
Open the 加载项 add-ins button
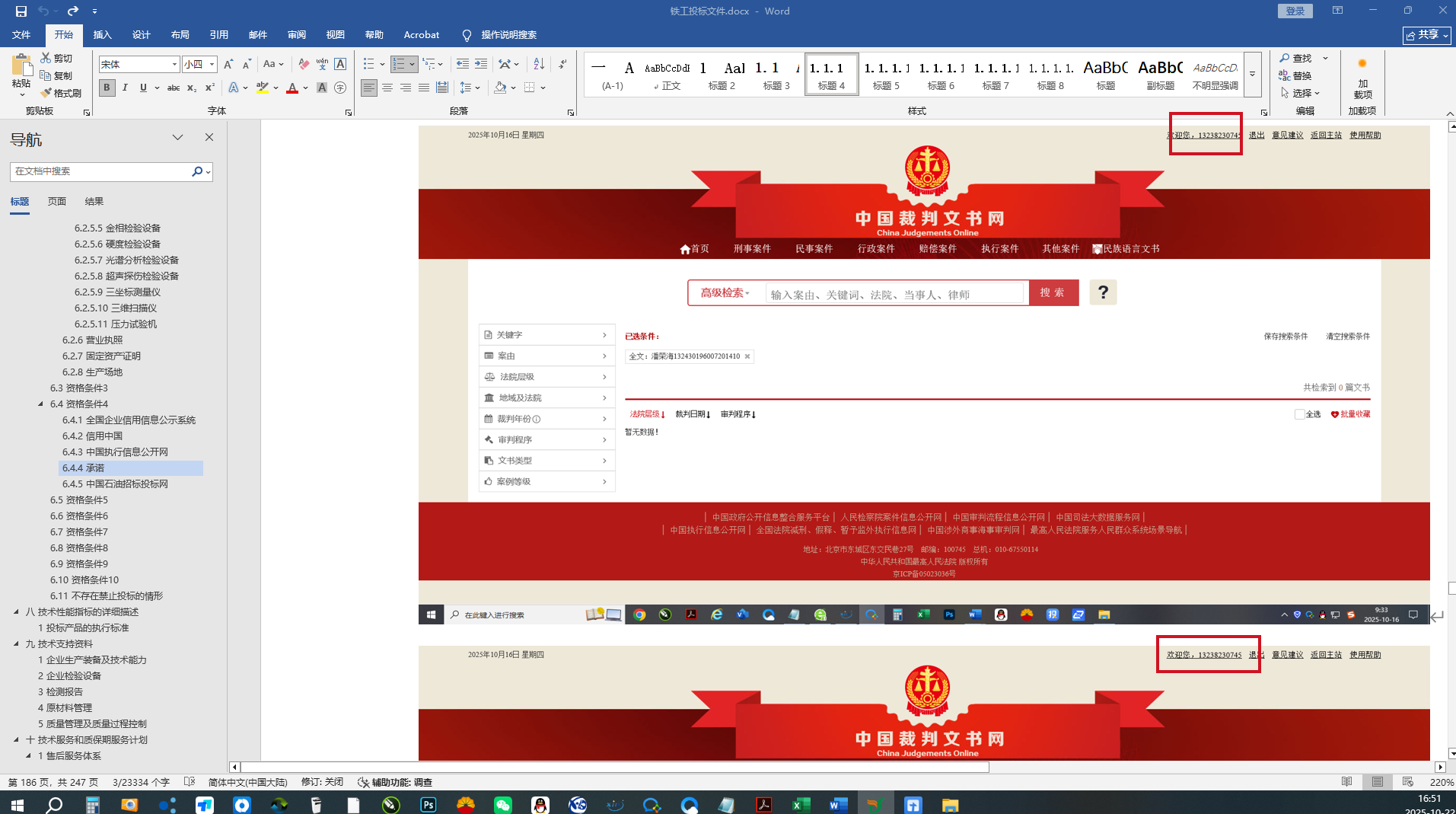(1362, 78)
